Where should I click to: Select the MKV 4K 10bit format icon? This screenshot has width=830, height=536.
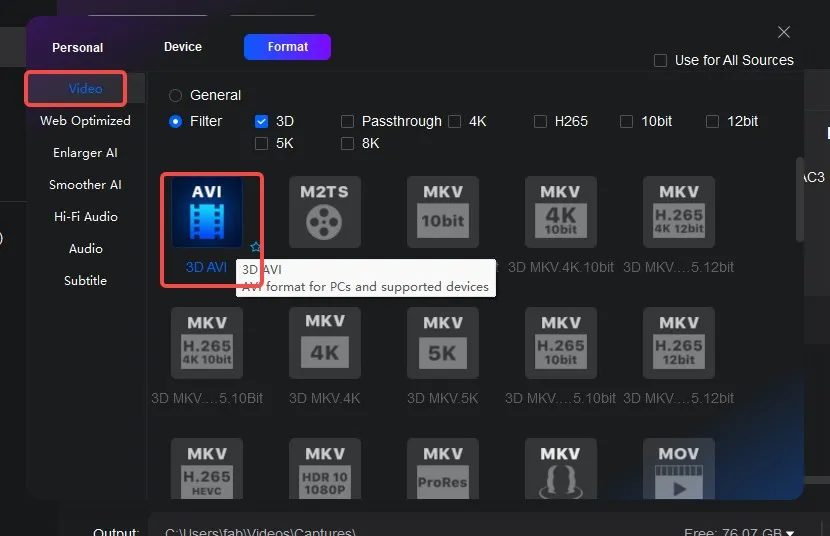(x=561, y=212)
